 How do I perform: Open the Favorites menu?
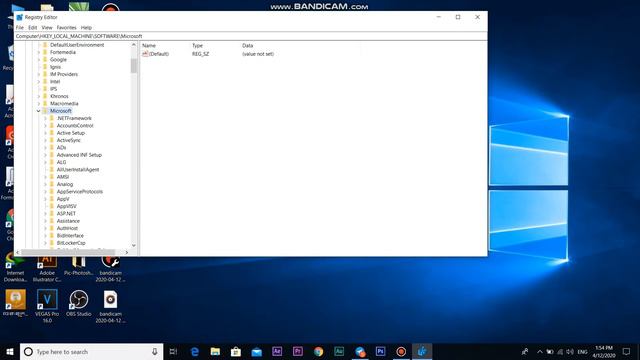[67, 27]
